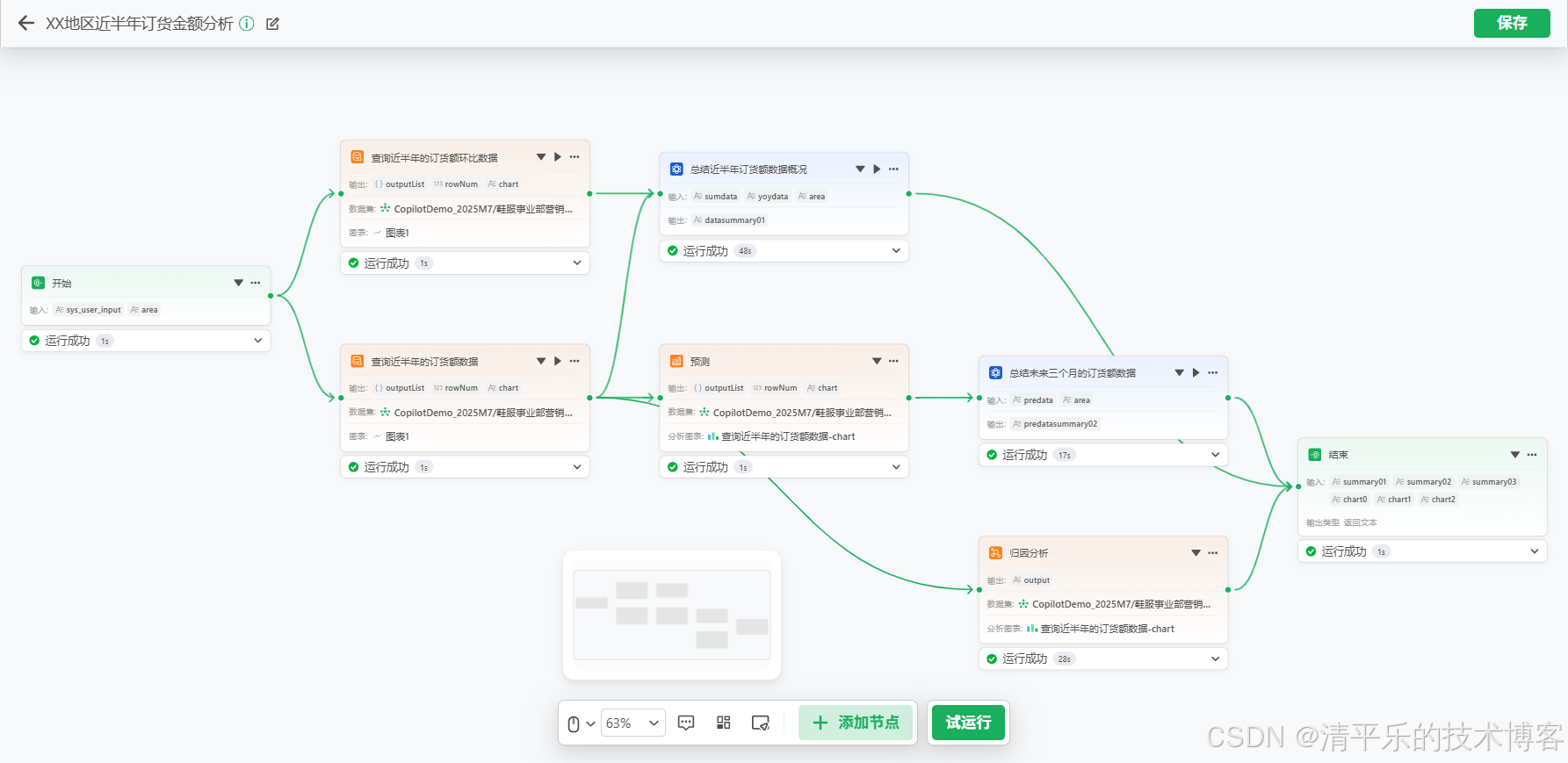Collapse the 总结未来三个月的订货额数据 node
The image size is (1568, 763).
click(1179, 372)
